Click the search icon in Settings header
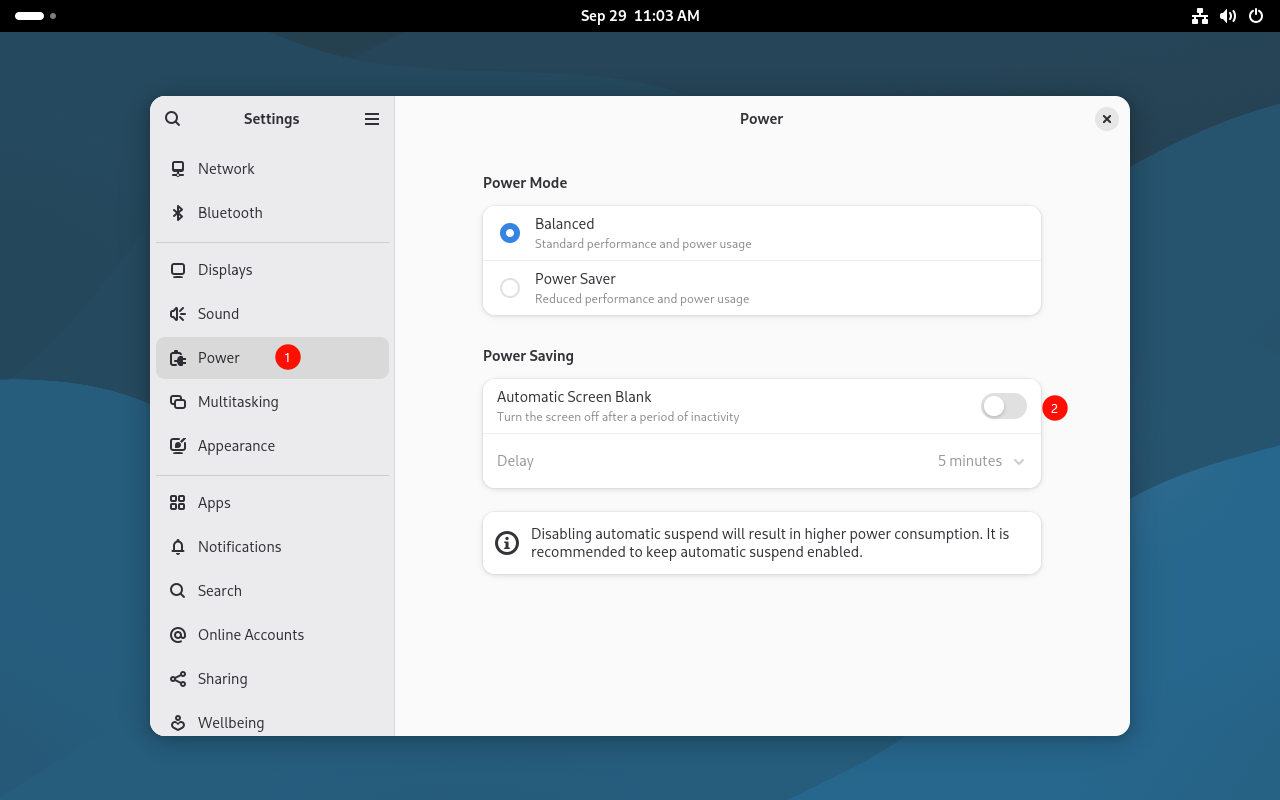This screenshot has height=800, width=1280. pyautogui.click(x=173, y=119)
